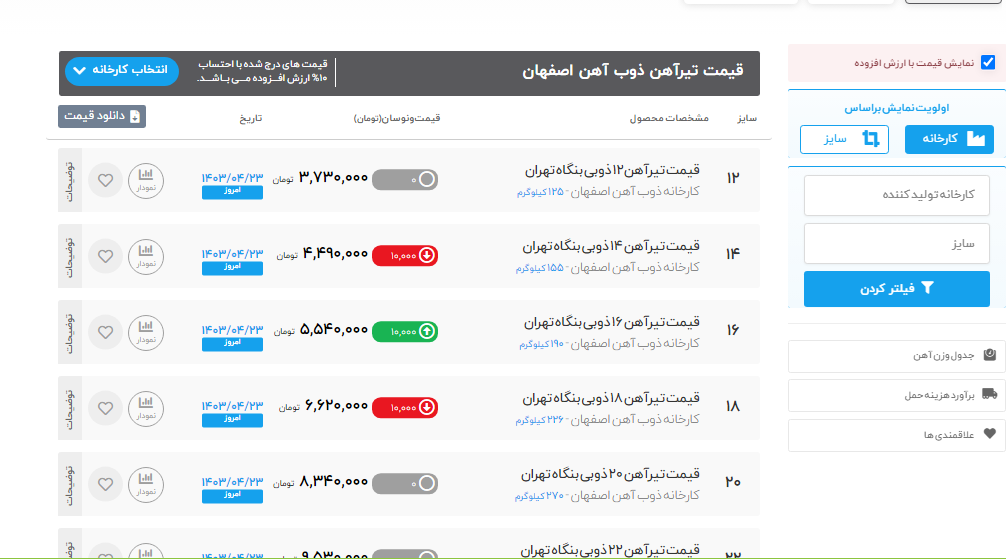Click the green price increase badge for size 16
The image size is (1006, 559).
click(x=405, y=331)
